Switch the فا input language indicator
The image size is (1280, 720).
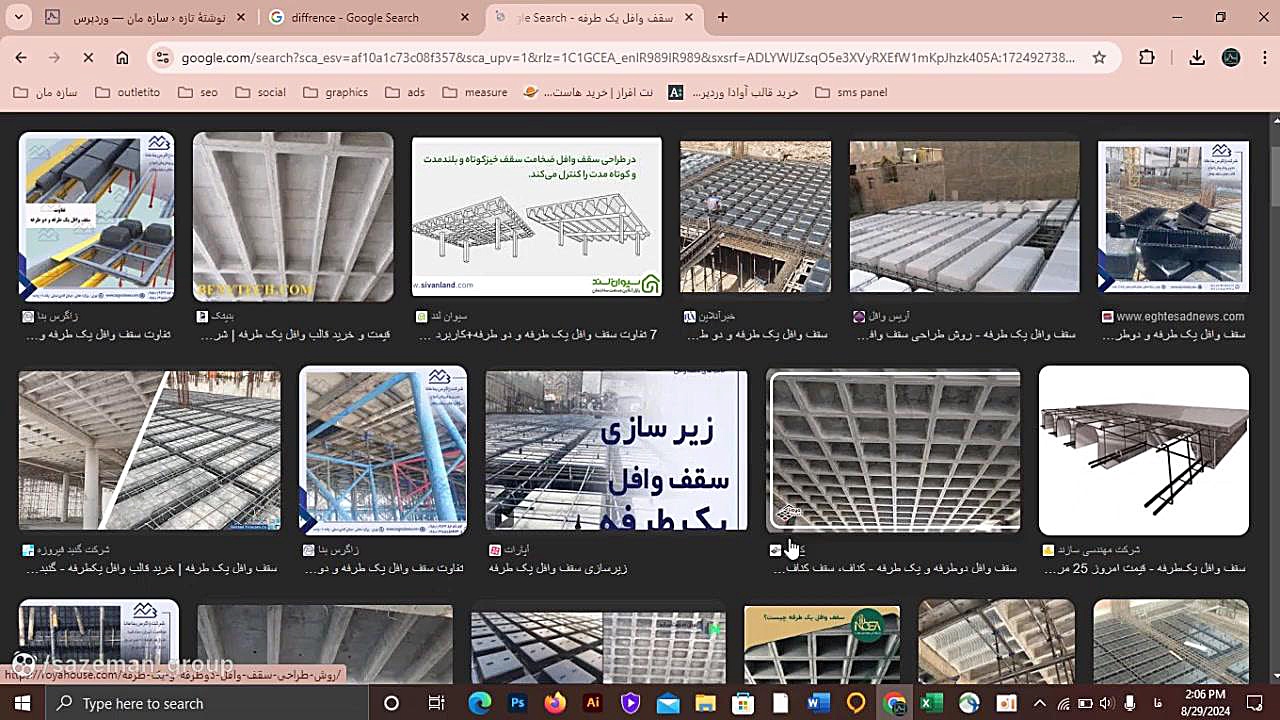click(1157, 703)
